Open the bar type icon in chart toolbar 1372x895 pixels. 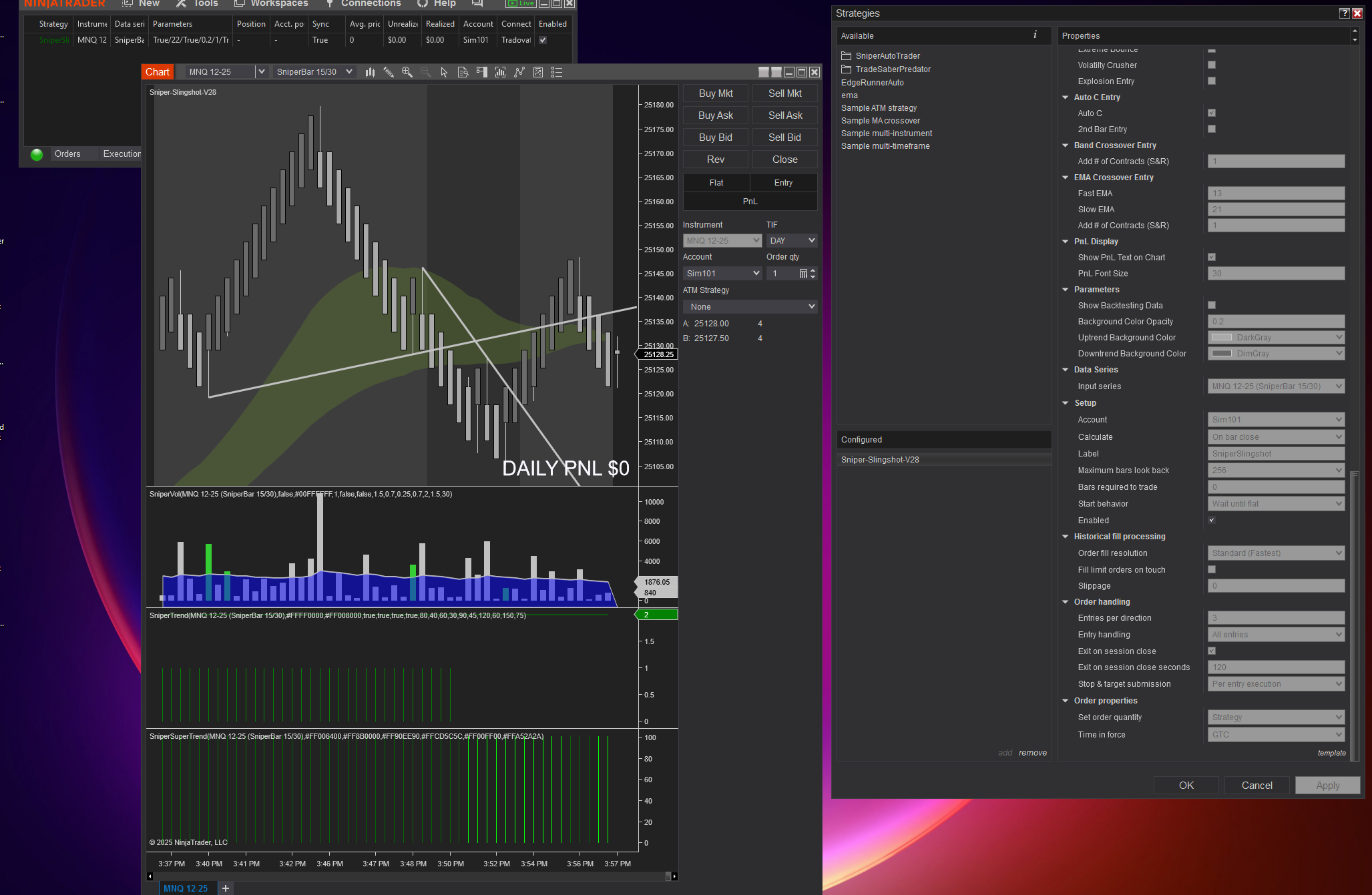[370, 72]
